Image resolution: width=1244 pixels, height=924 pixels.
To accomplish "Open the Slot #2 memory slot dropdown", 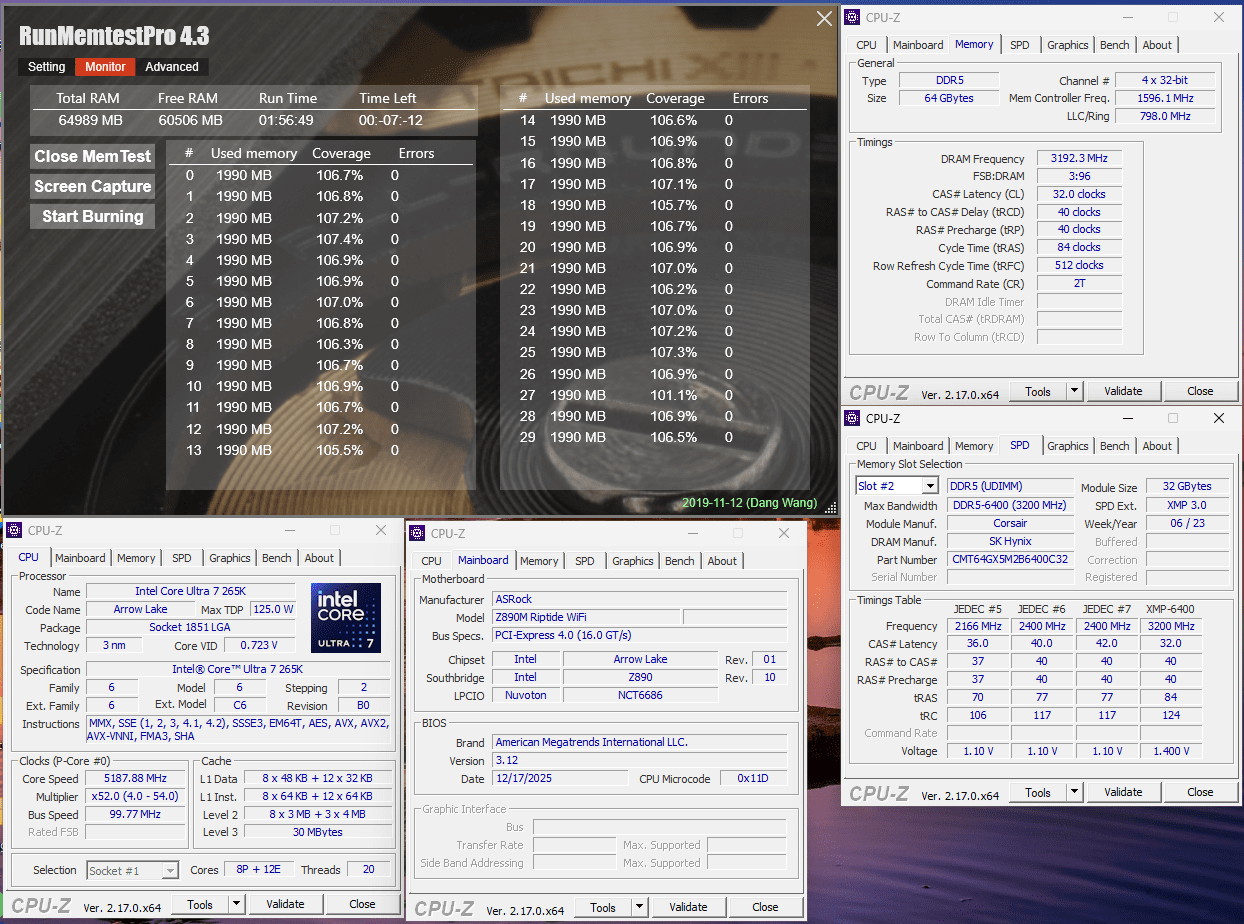I will click(x=929, y=486).
